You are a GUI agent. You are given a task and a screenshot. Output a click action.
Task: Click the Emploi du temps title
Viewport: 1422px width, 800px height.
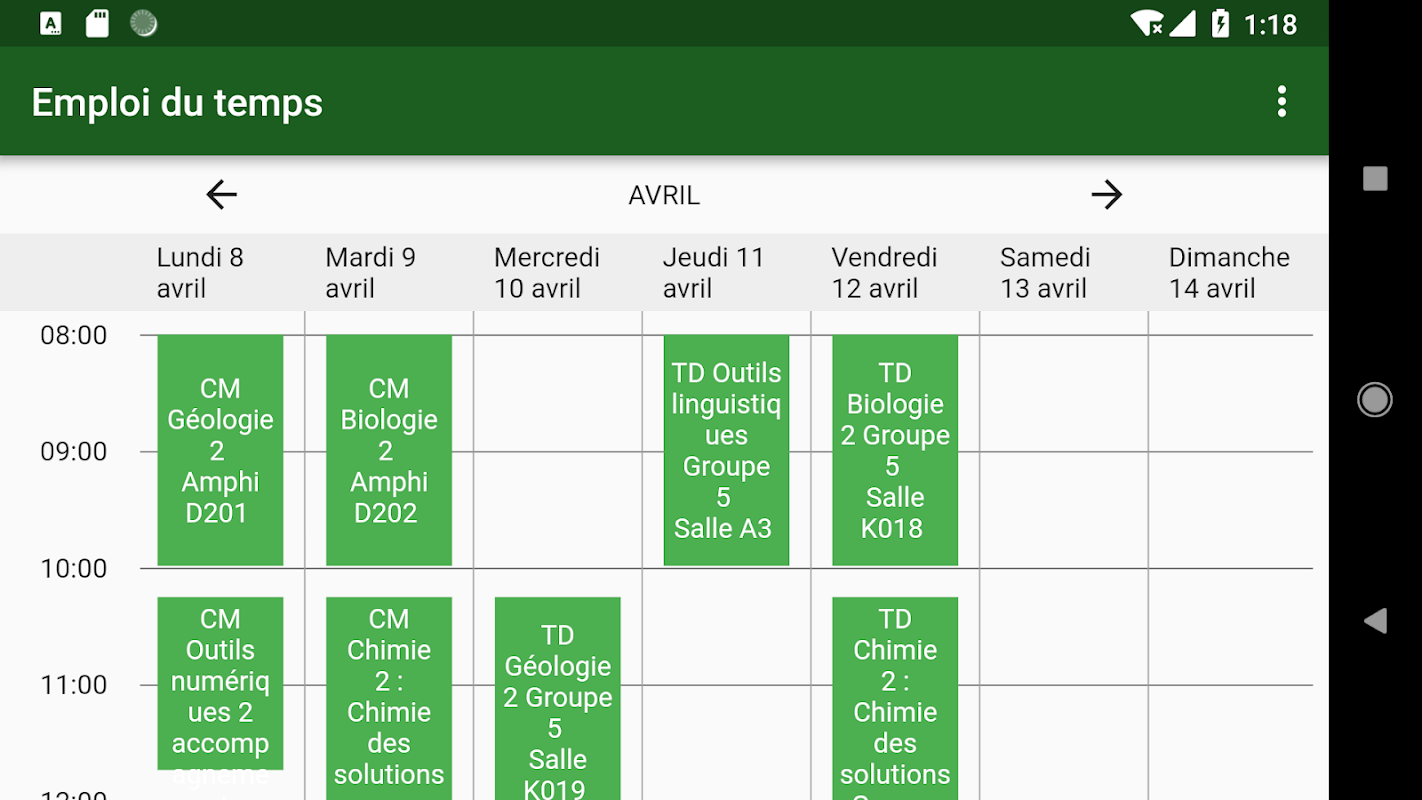177,102
